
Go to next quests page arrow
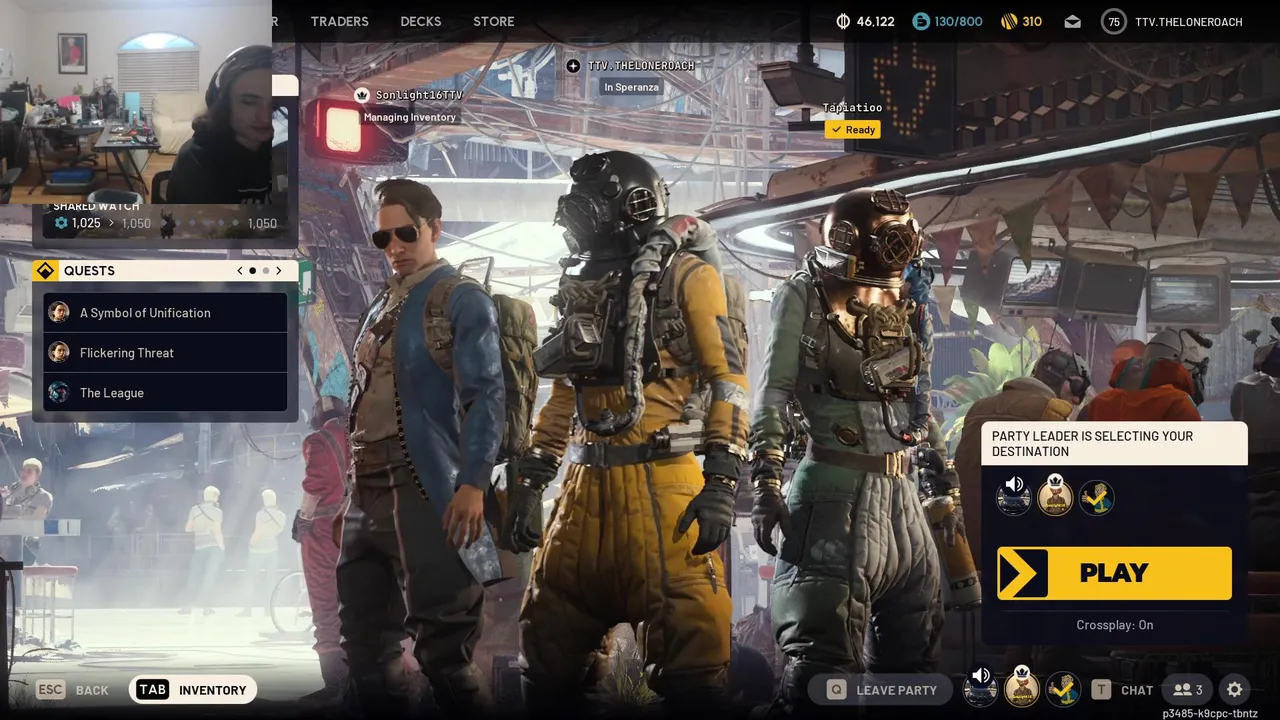(x=279, y=271)
